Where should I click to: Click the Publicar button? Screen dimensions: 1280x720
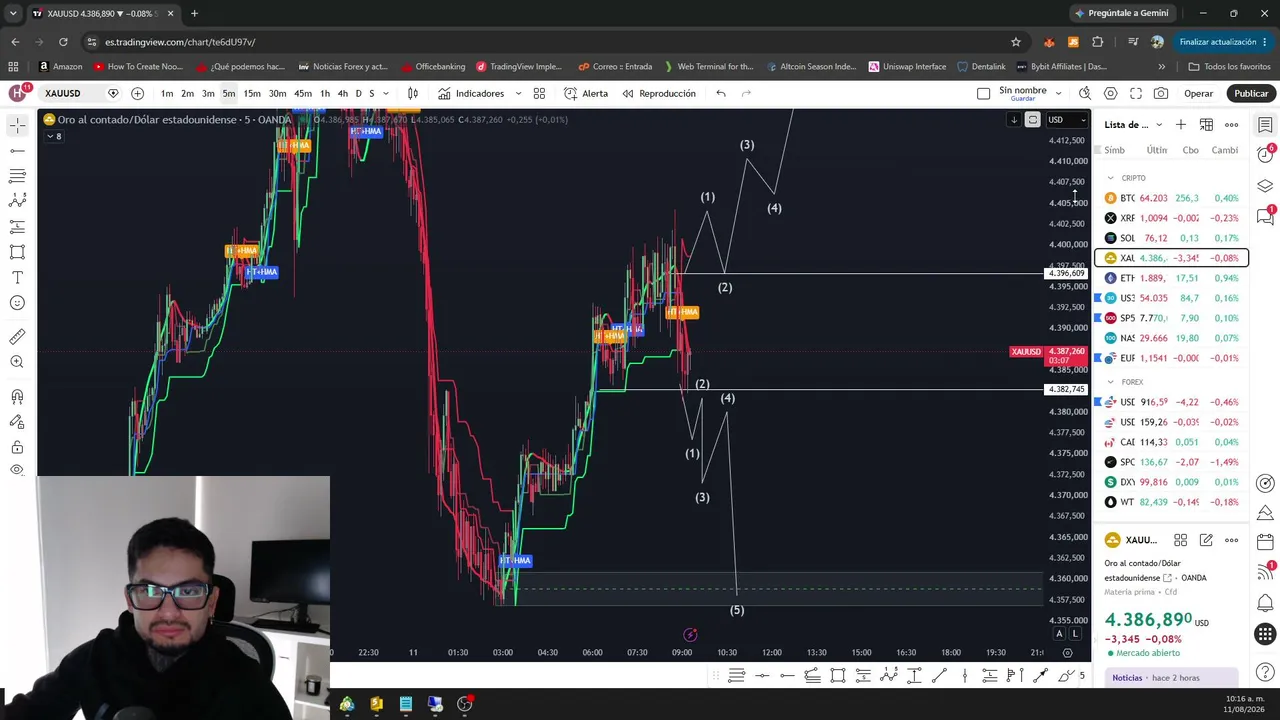[1251, 94]
